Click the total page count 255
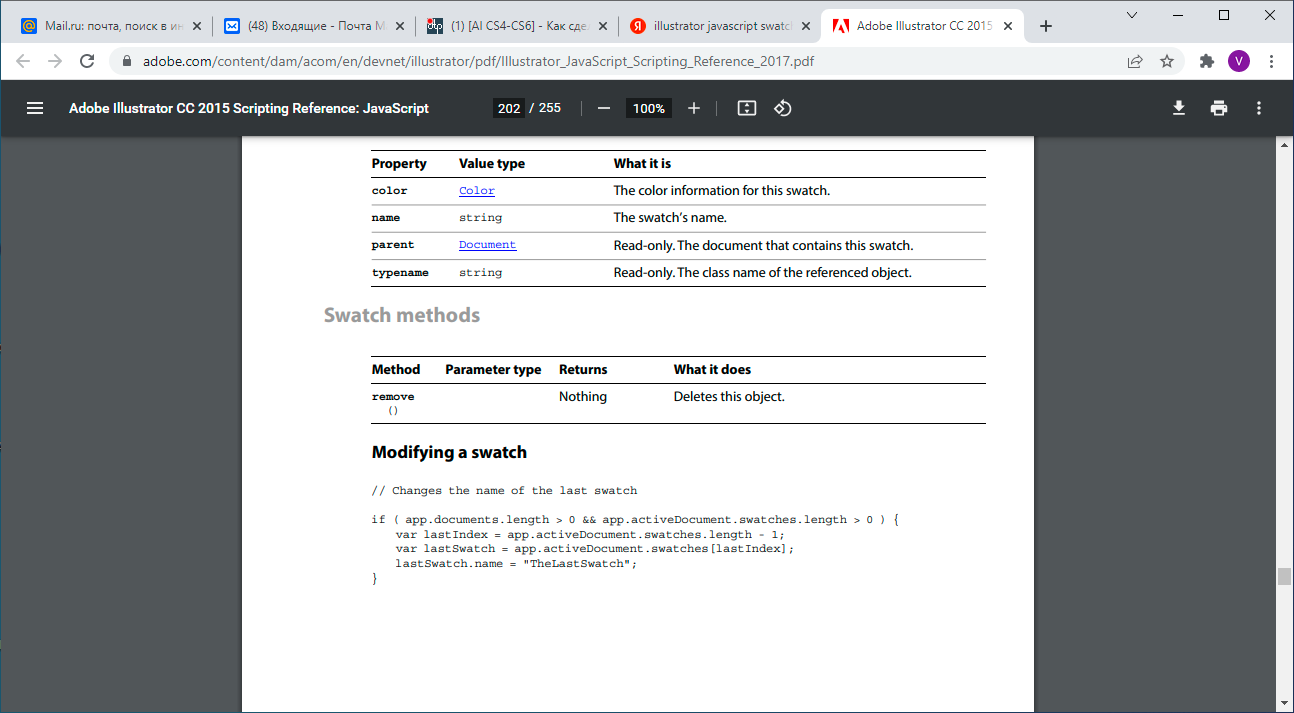The width and height of the screenshot is (1294, 713). tap(550, 108)
